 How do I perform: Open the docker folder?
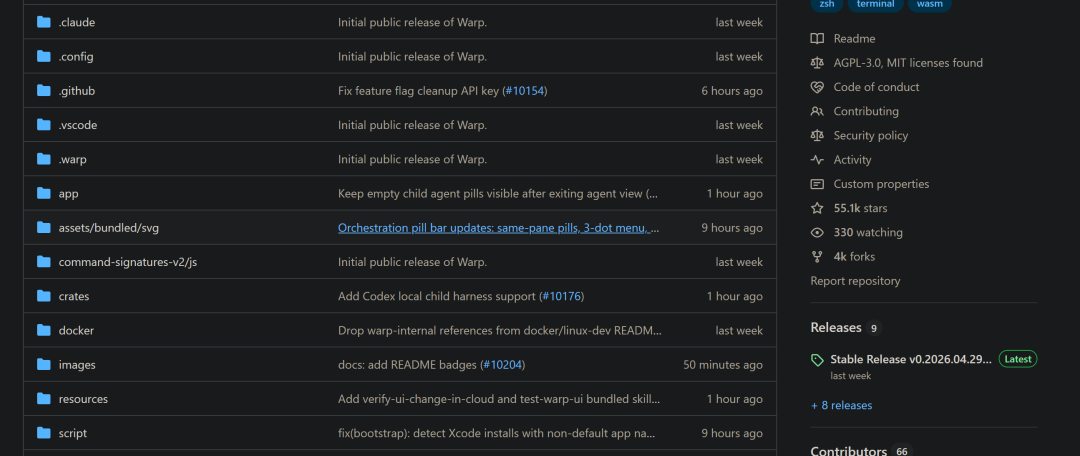pos(76,331)
